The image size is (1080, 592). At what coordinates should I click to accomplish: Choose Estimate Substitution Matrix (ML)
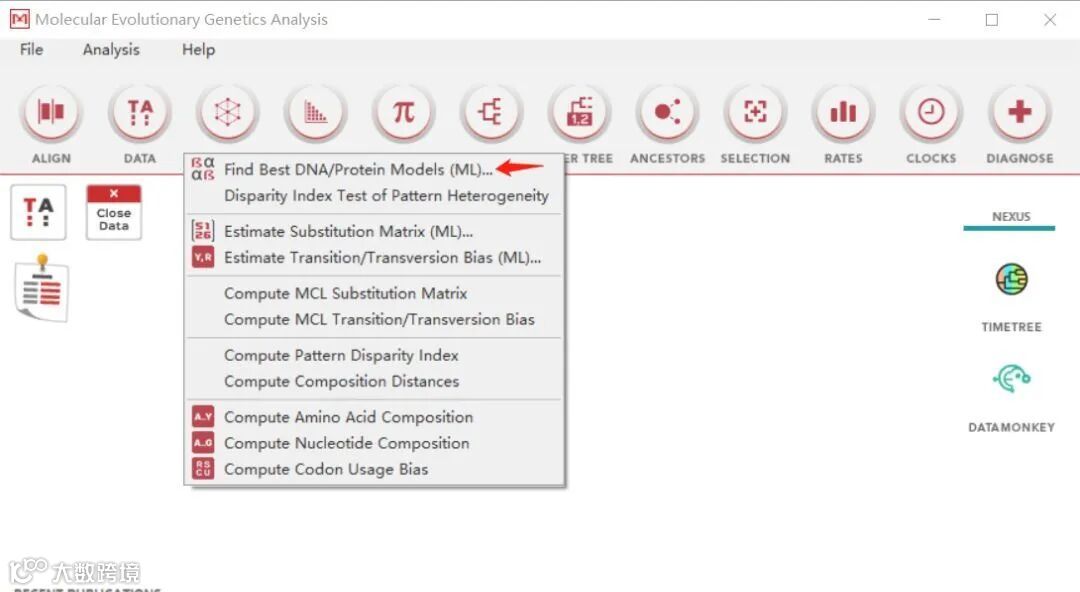point(375,232)
